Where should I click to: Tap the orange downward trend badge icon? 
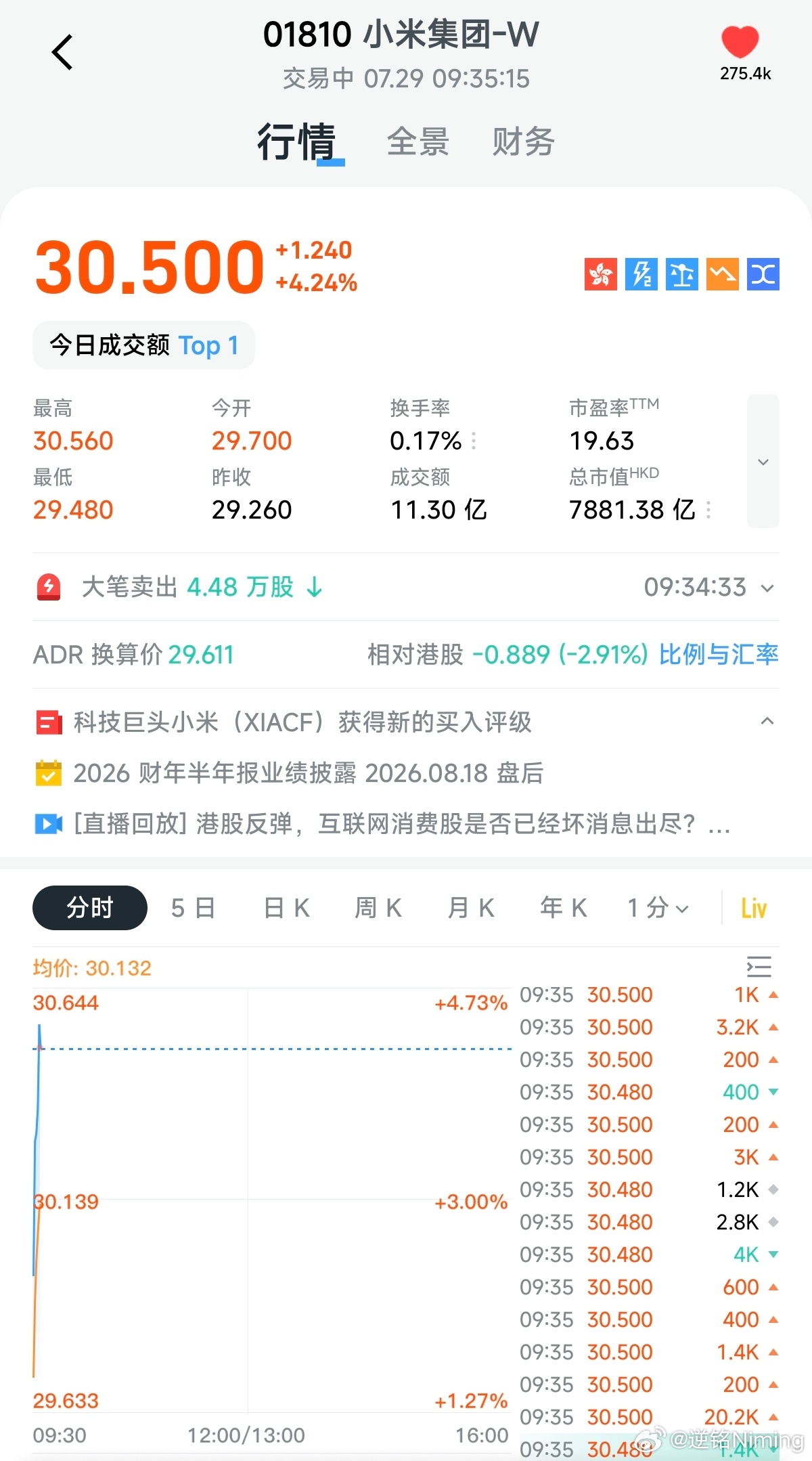point(723,274)
